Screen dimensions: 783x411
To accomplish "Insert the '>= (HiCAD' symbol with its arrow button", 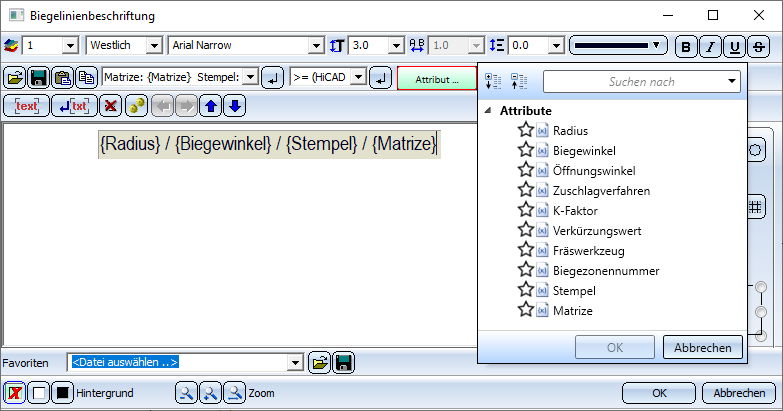I will [381, 78].
